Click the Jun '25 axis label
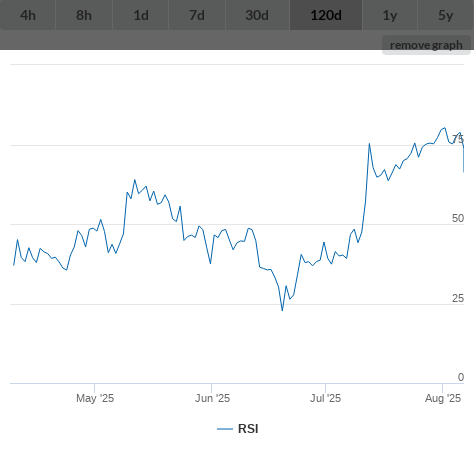 212,398
